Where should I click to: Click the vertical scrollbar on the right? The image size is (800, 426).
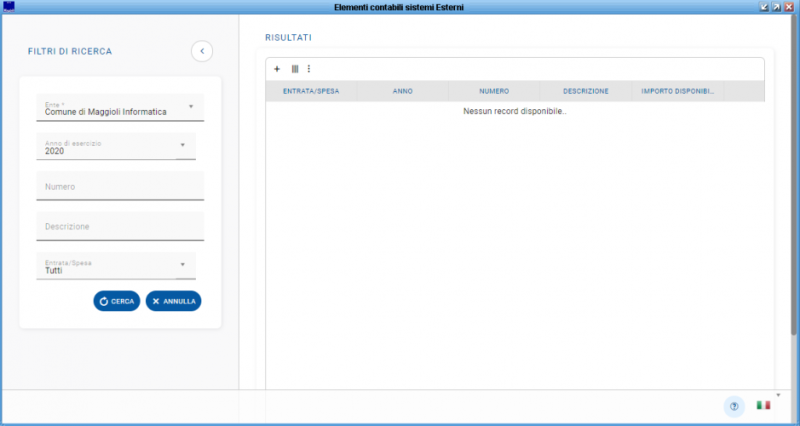coord(794,176)
